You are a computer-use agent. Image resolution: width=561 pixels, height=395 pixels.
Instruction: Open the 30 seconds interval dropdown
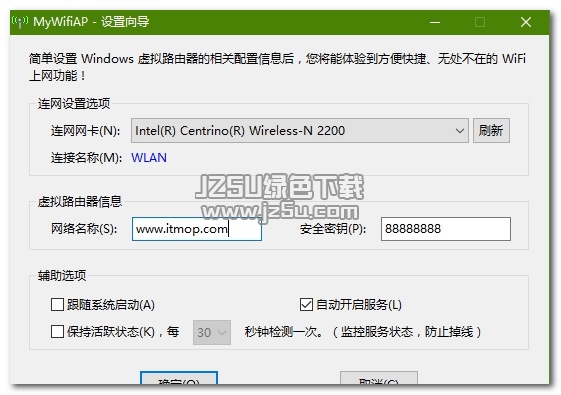pyautogui.click(x=212, y=332)
